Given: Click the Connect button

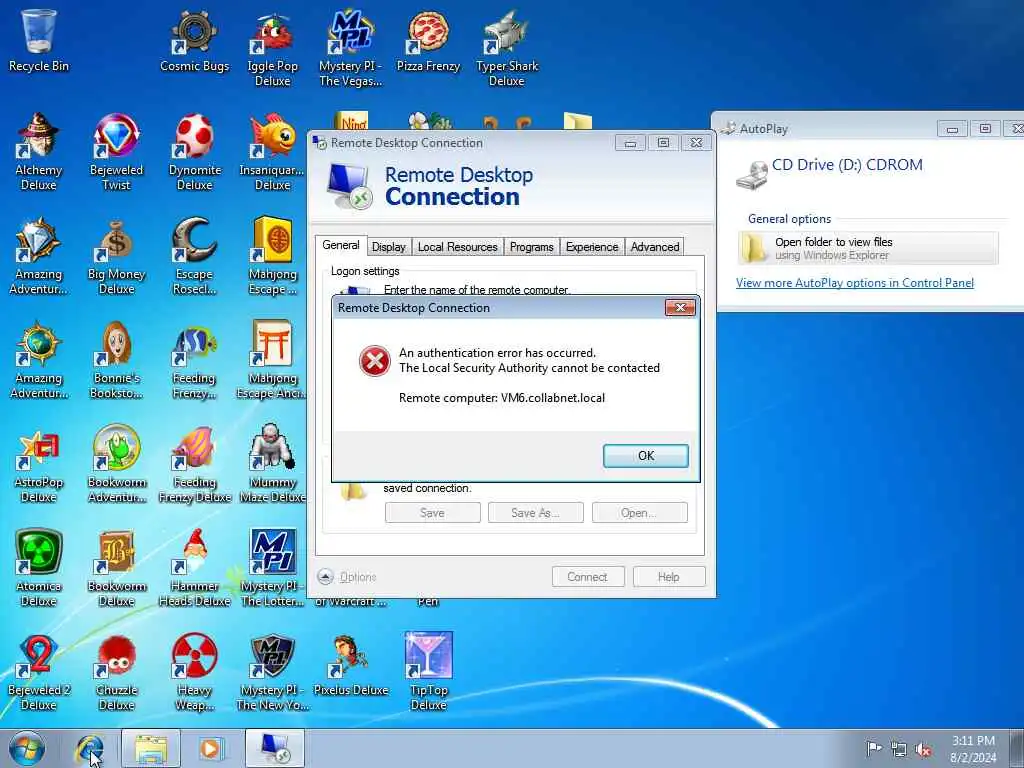Looking at the screenshot, I should 588,577.
